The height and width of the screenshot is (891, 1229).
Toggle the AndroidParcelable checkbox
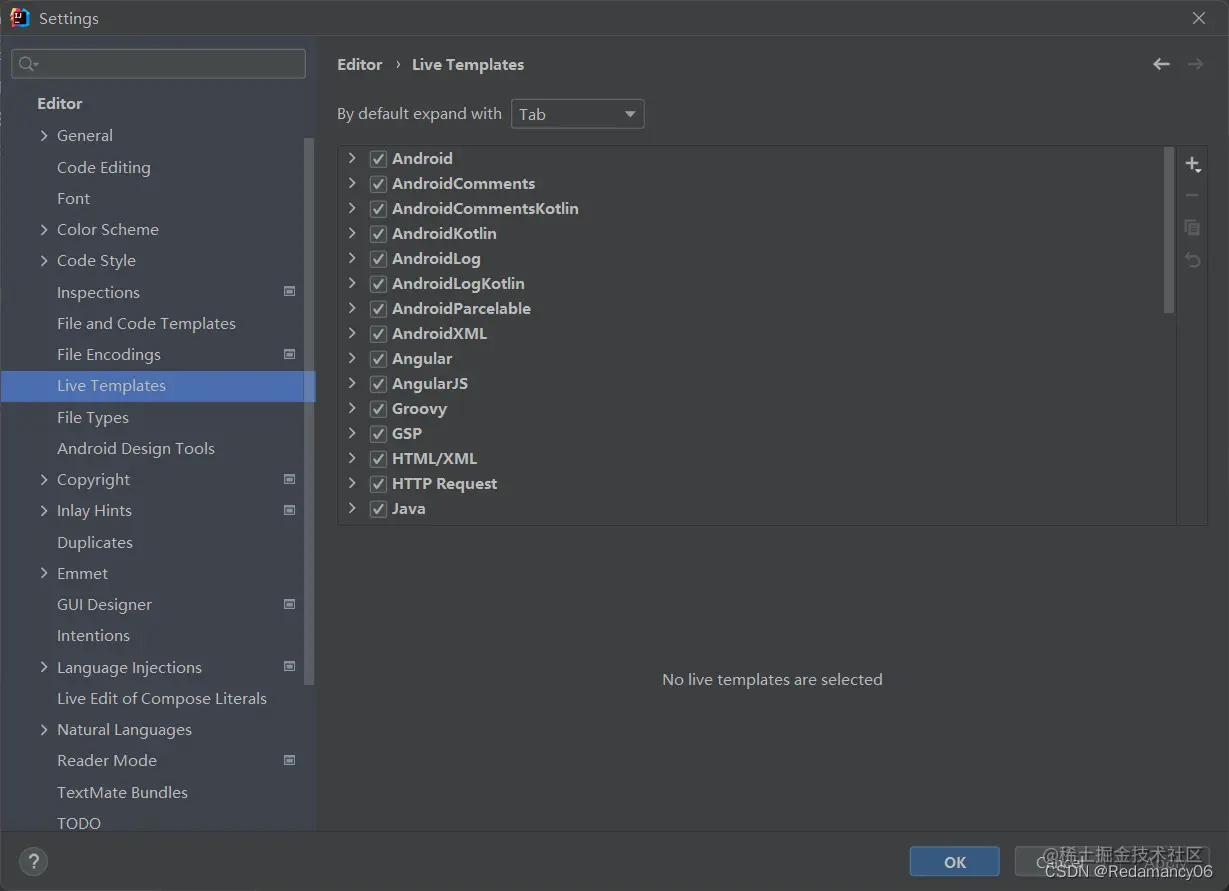378,309
